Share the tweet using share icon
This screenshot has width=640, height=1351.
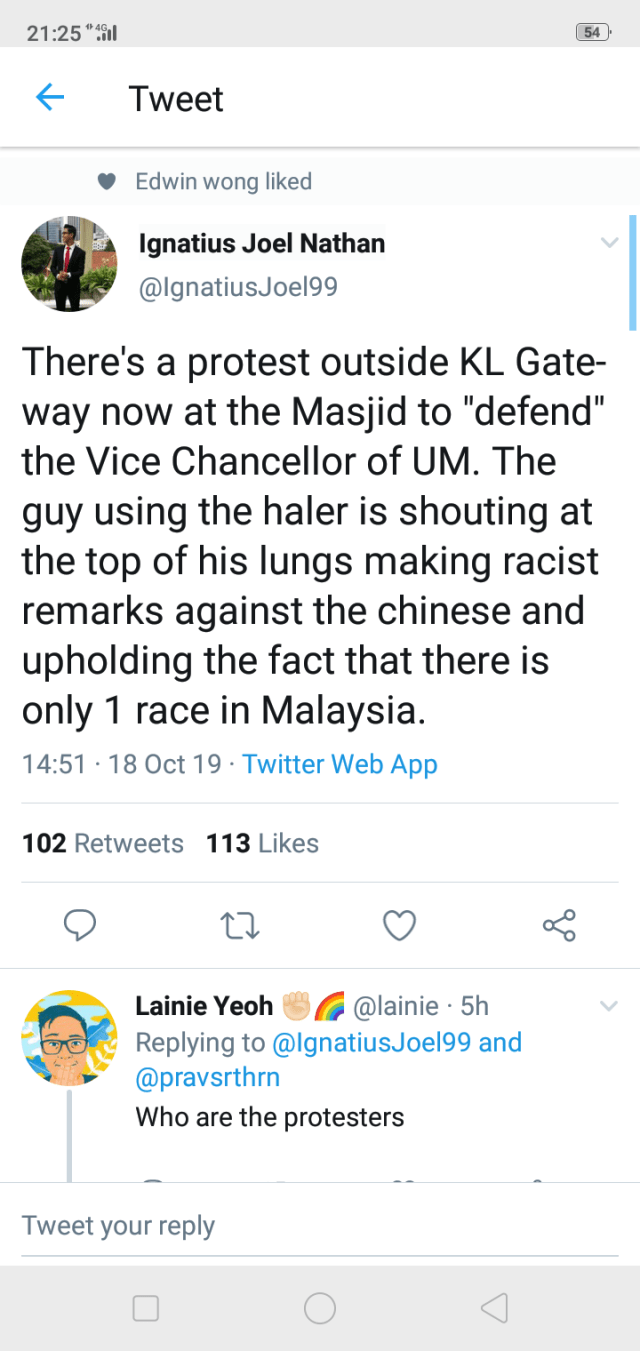coord(559,925)
